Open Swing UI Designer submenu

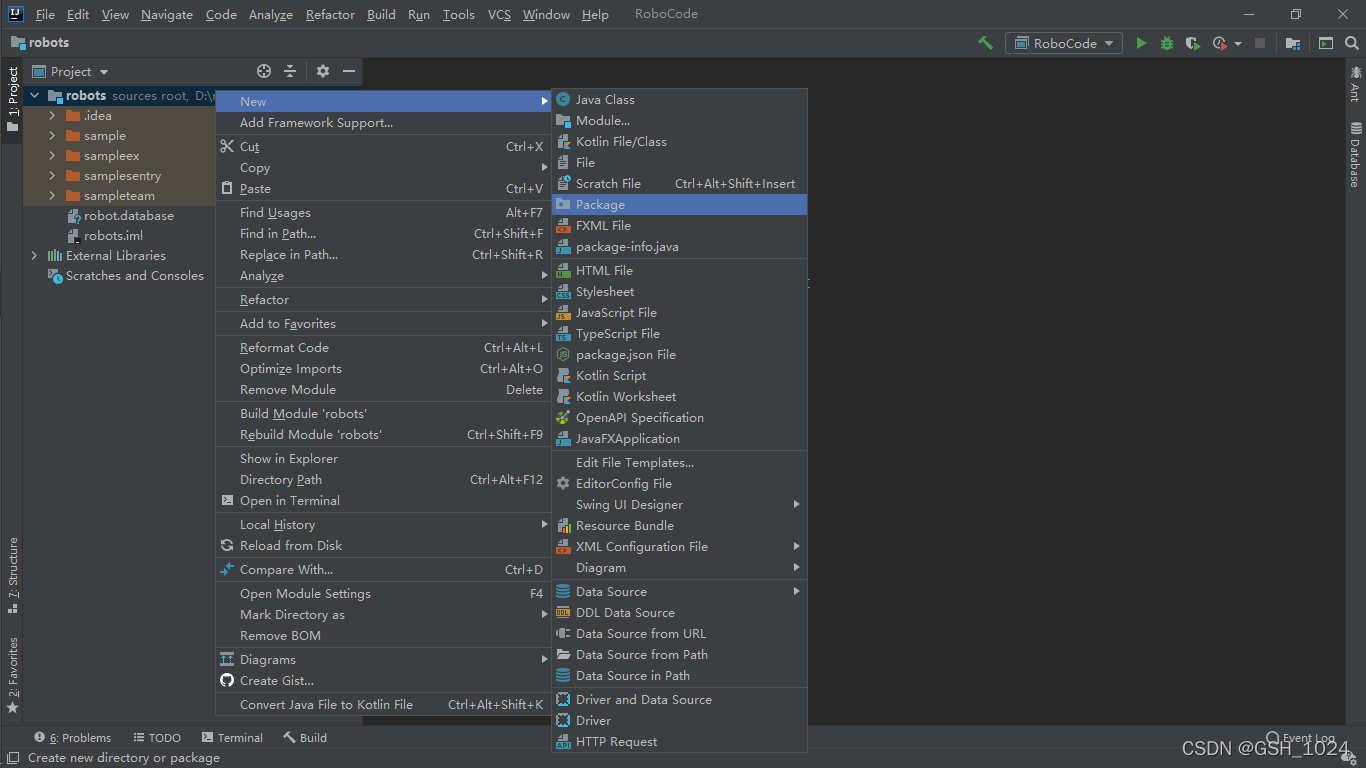[x=680, y=504]
